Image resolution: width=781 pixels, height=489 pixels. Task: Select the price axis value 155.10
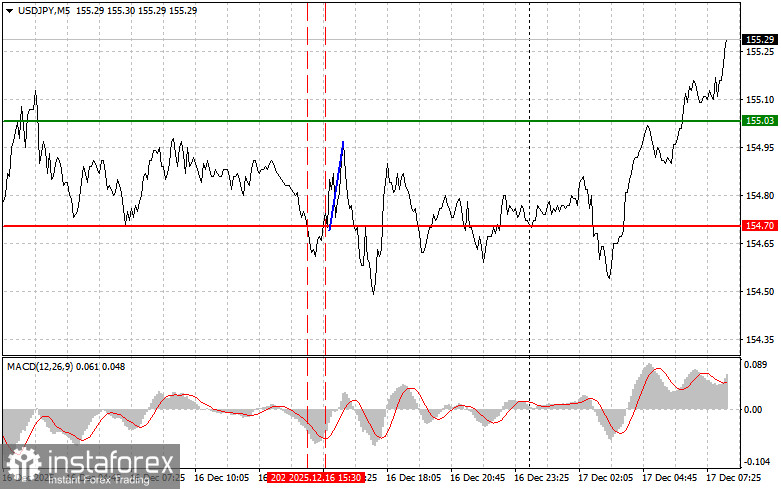(760, 100)
